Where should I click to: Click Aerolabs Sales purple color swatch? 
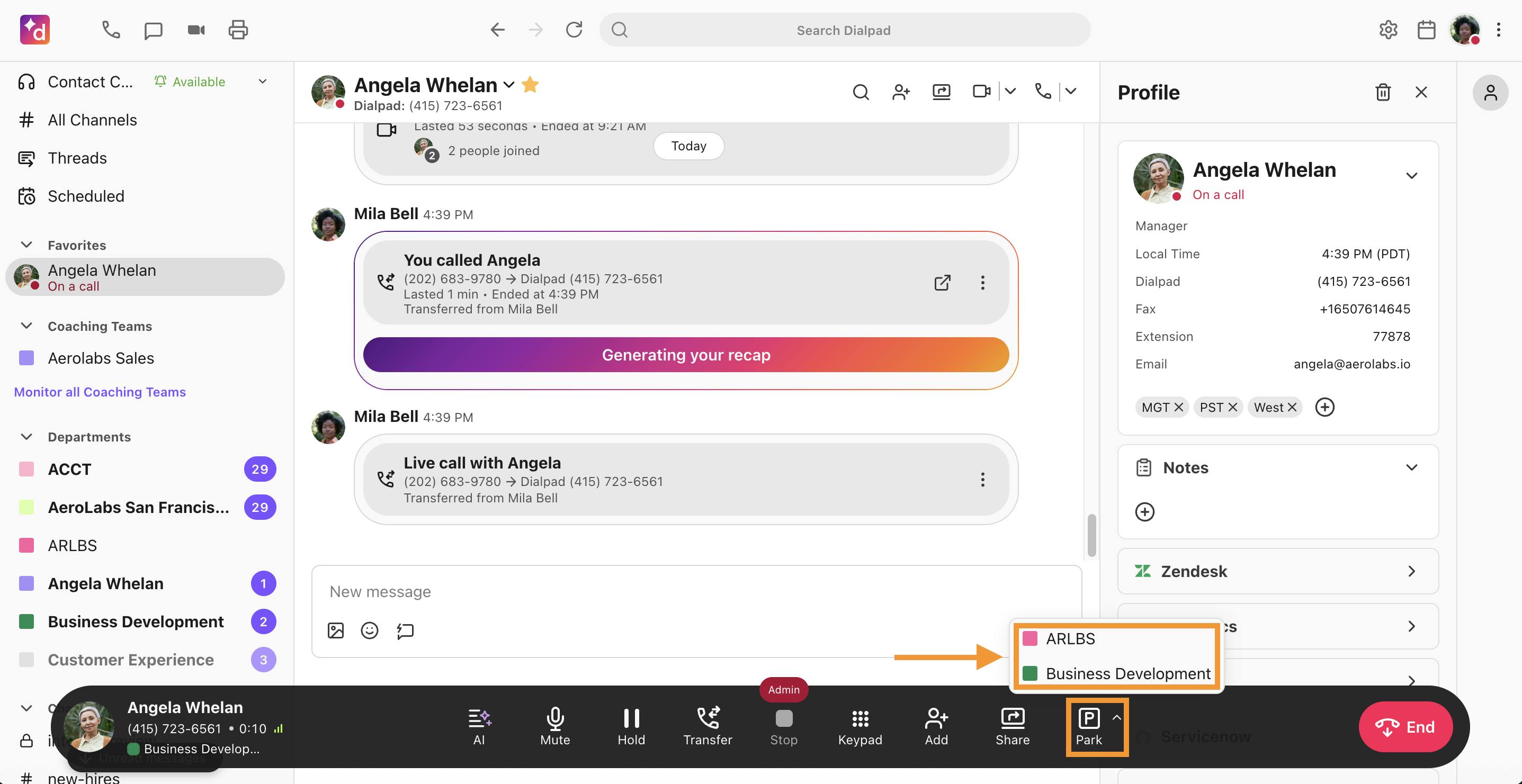tap(26, 358)
